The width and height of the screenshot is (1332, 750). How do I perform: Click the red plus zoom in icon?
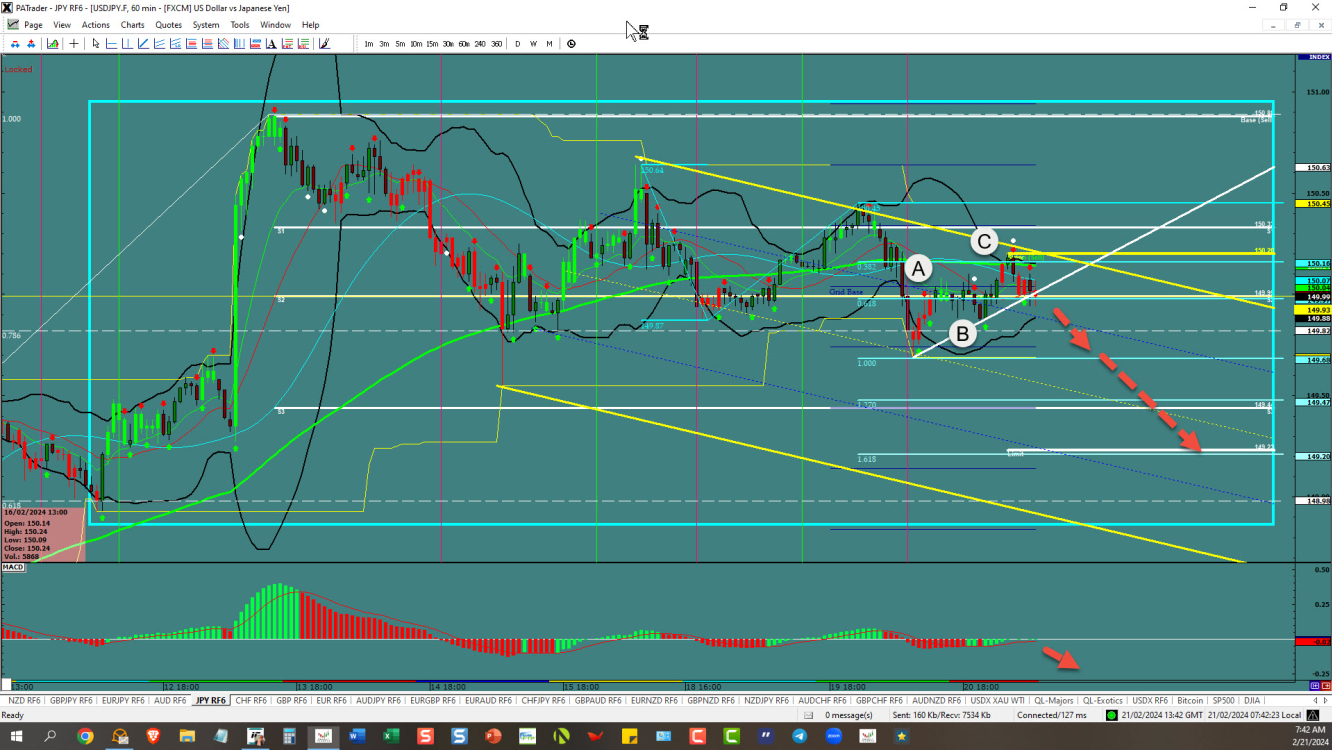click(x=31, y=43)
